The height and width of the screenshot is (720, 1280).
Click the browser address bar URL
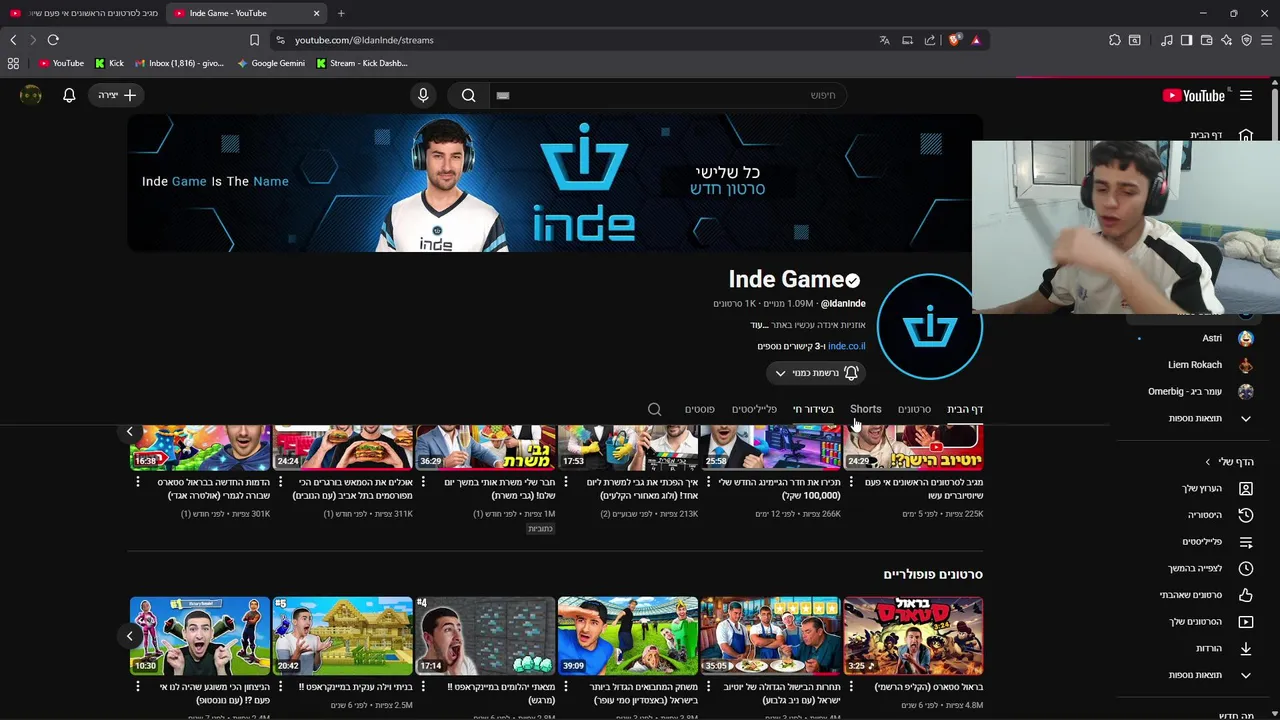tap(364, 40)
